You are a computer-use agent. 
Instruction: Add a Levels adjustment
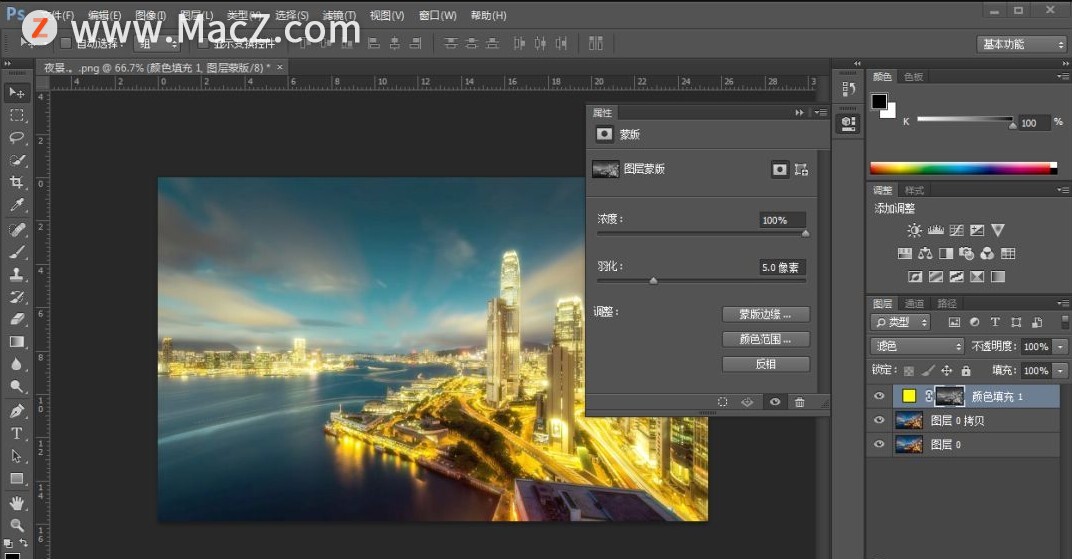click(935, 230)
